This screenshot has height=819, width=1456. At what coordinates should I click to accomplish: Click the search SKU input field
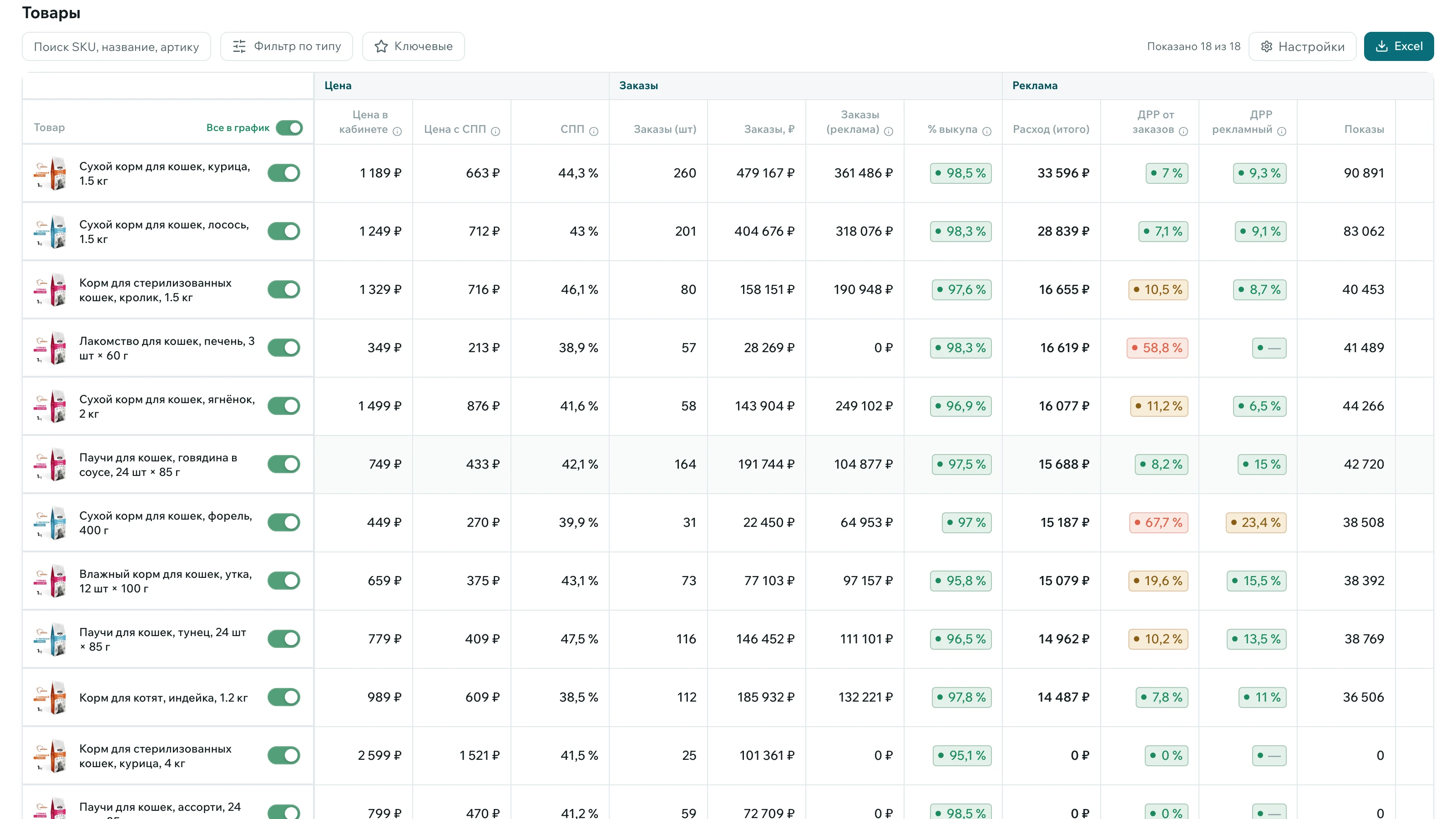click(x=116, y=46)
